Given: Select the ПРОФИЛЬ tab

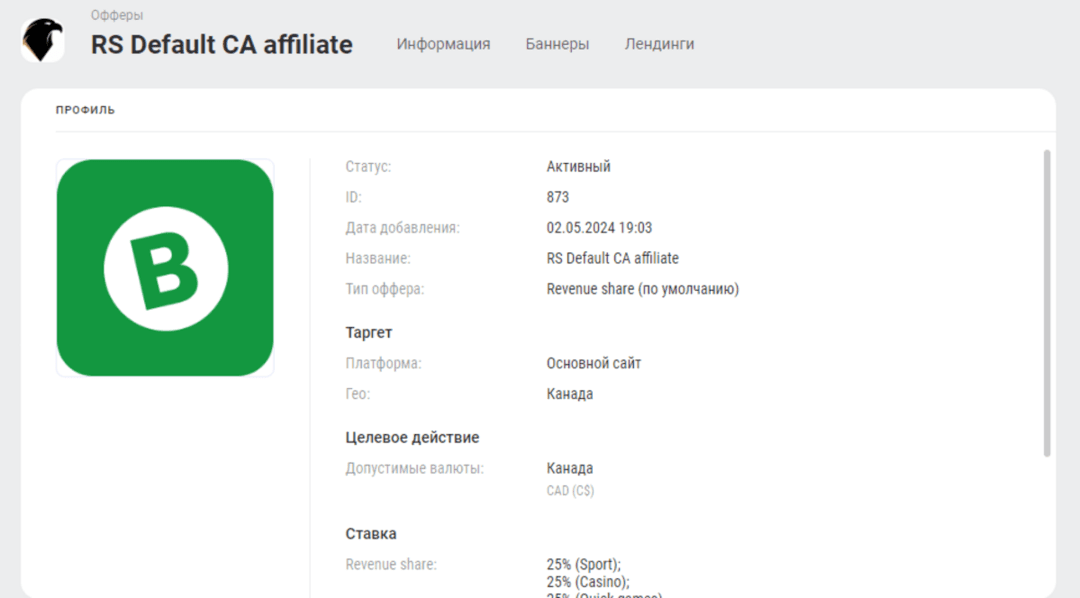Looking at the screenshot, I should pos(85,111).
